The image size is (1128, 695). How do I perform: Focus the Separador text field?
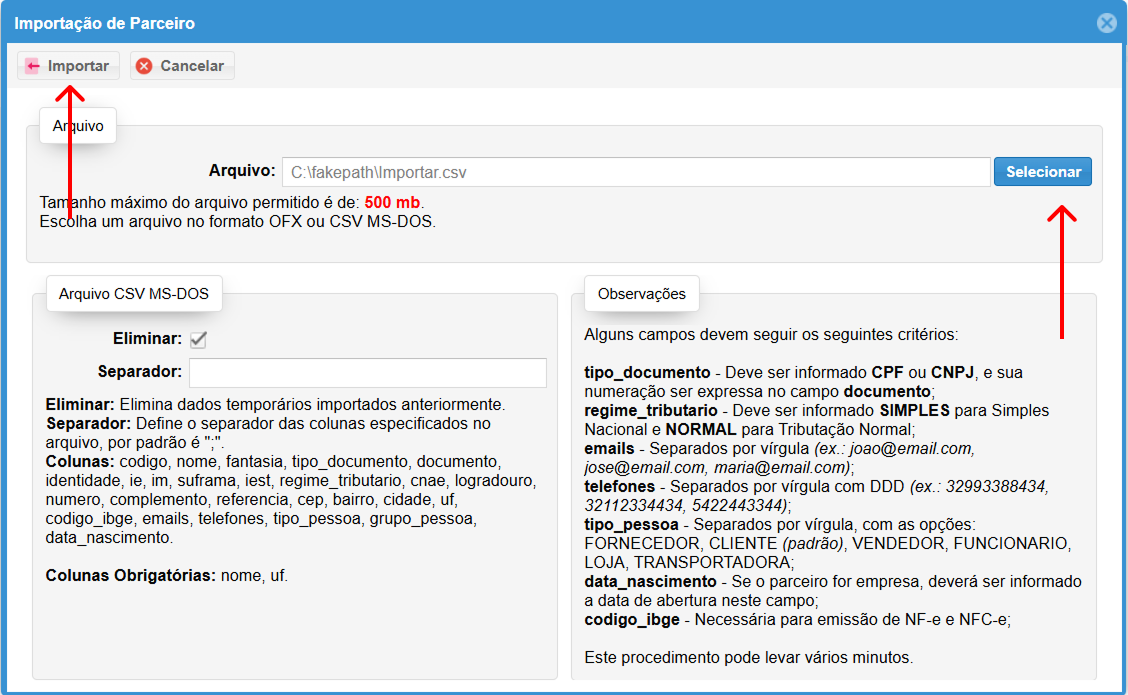pos(367,372)
